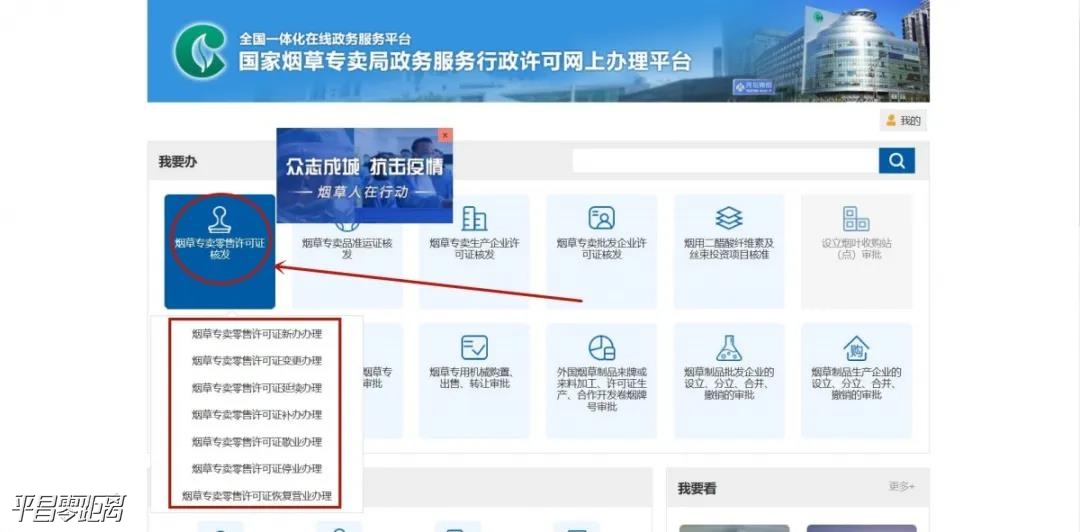Open 设立烟叶收购站（点）审批 text link
The width and height of the screenshot is (1080, 532).
856,249
